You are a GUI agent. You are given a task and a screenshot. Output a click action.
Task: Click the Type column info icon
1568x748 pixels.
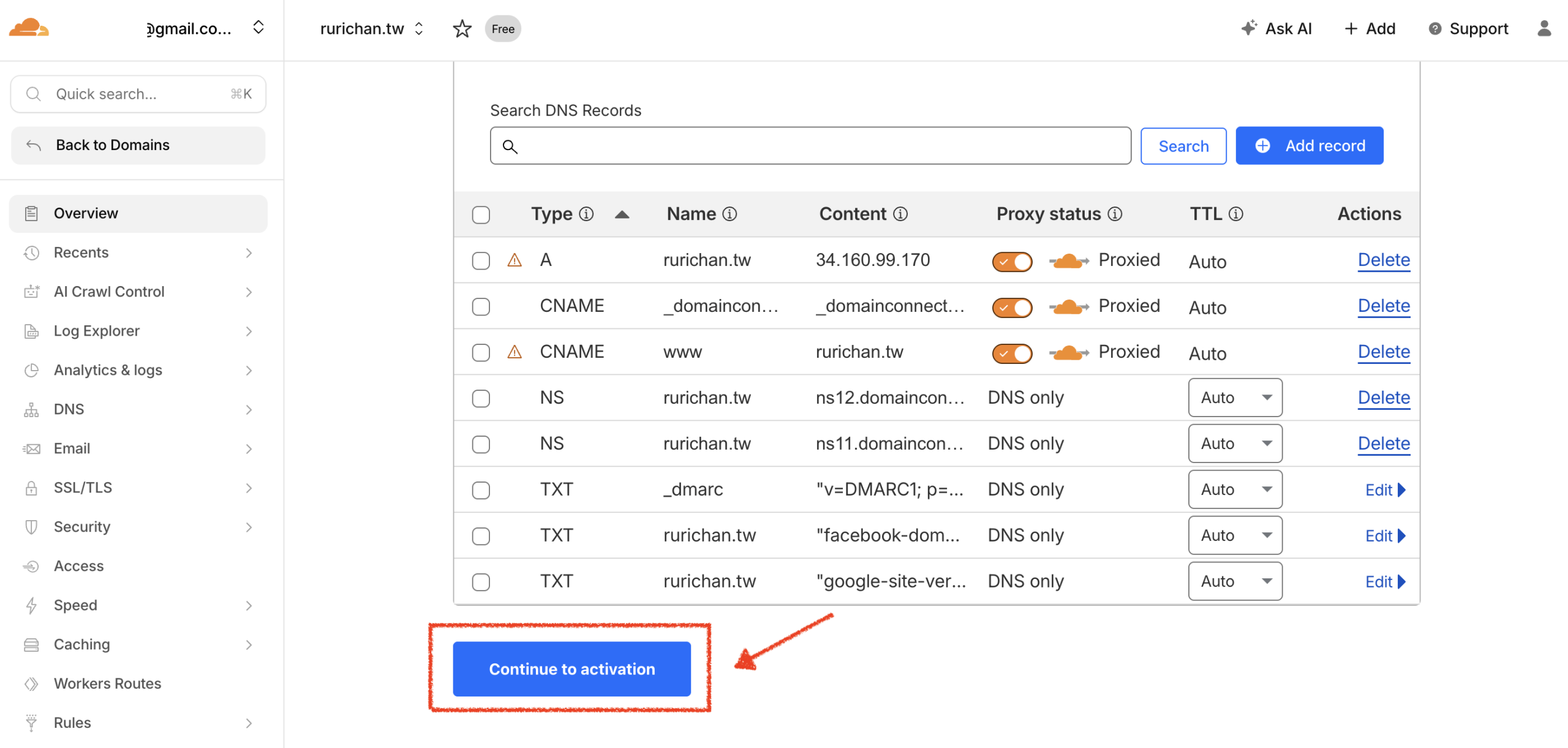click(586, 214)
